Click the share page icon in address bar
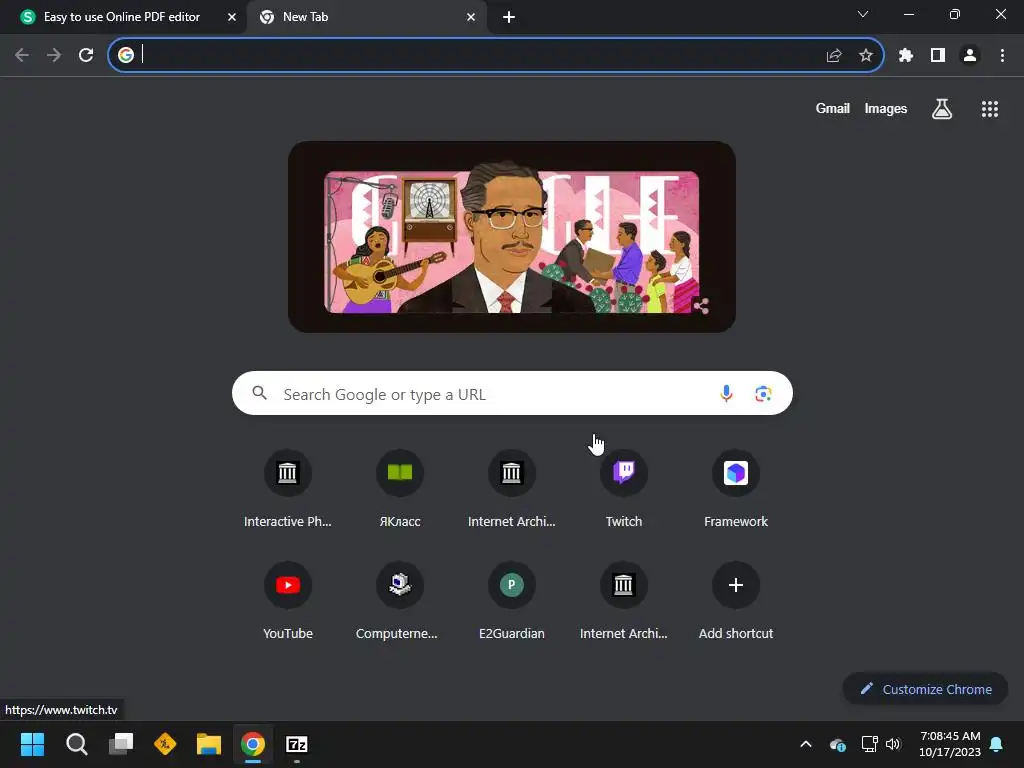 (x=834, y=56)
